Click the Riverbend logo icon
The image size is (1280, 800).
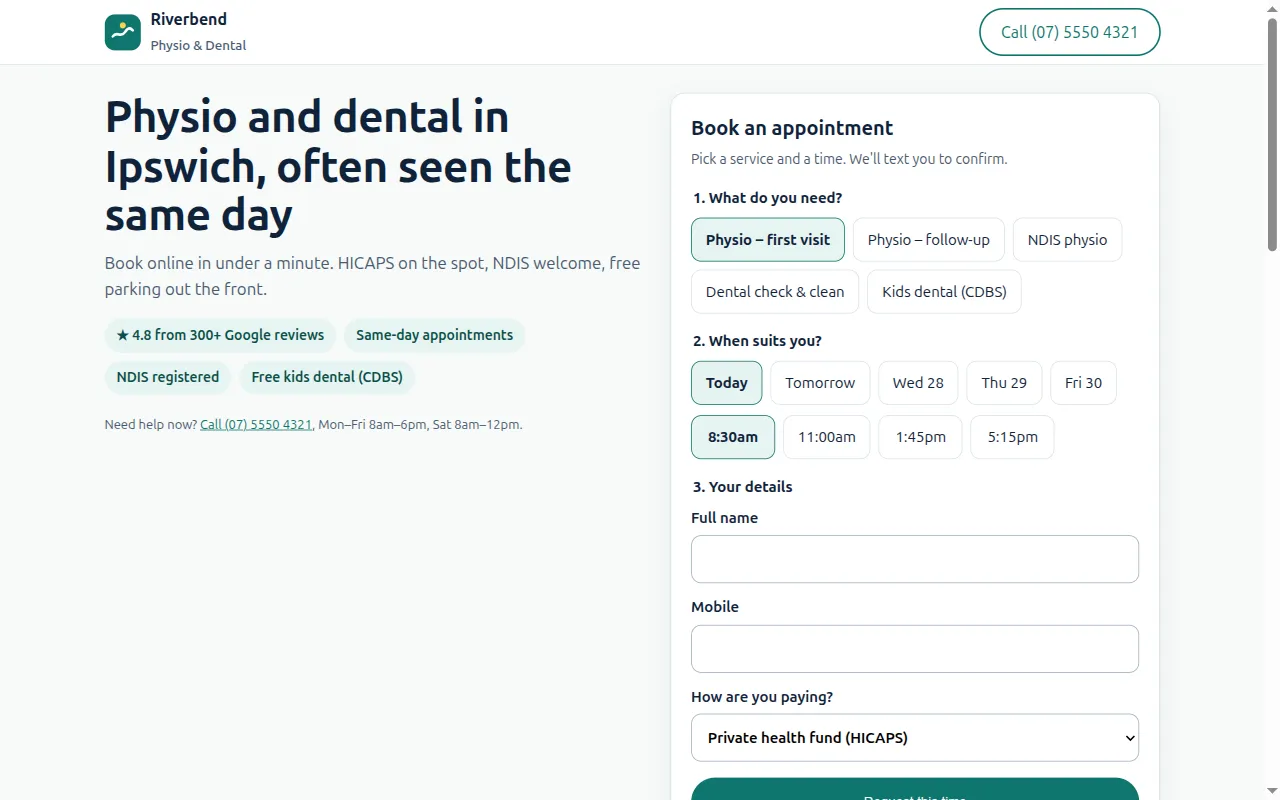coord(123,32)
